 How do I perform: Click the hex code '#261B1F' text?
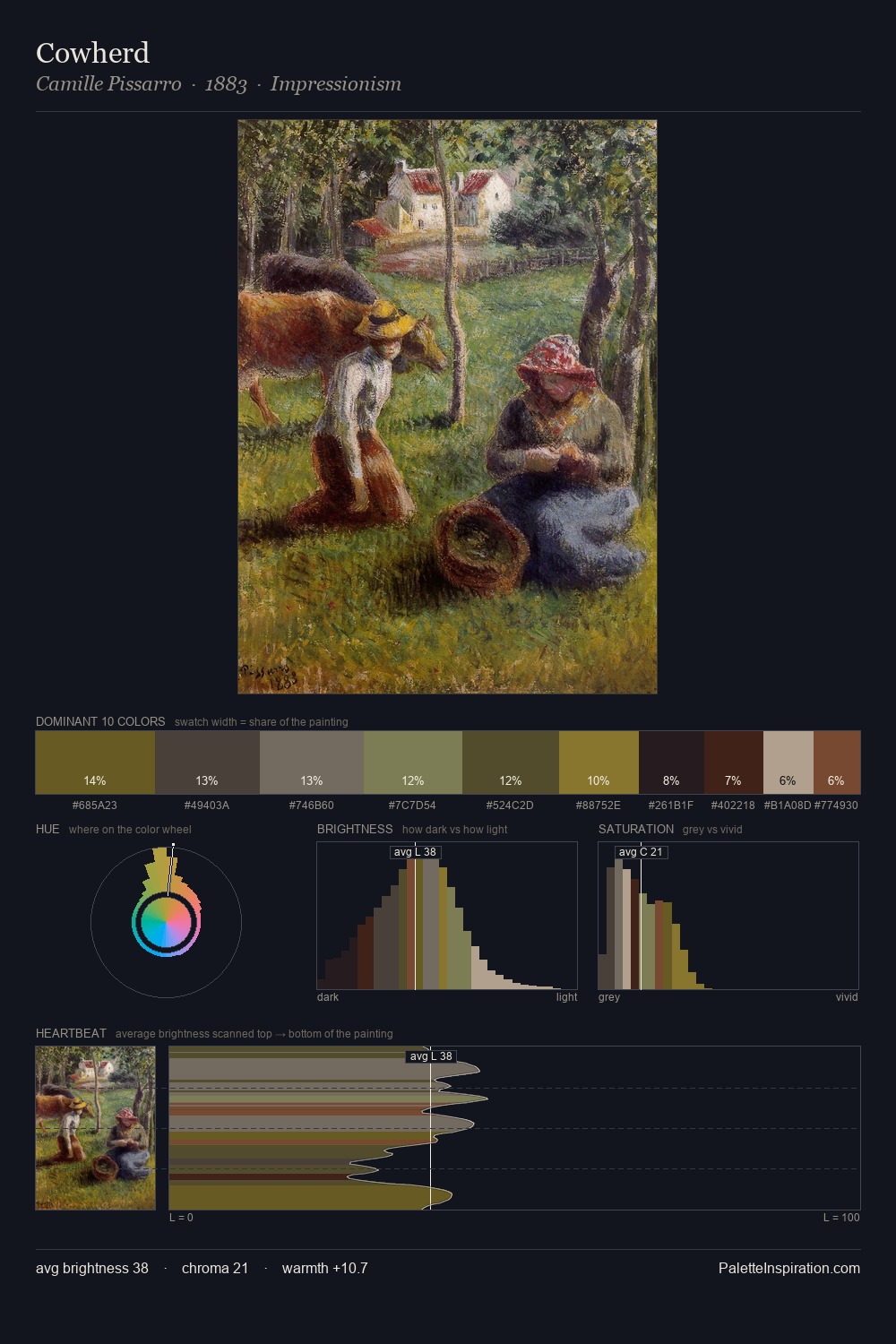[671, 806]
